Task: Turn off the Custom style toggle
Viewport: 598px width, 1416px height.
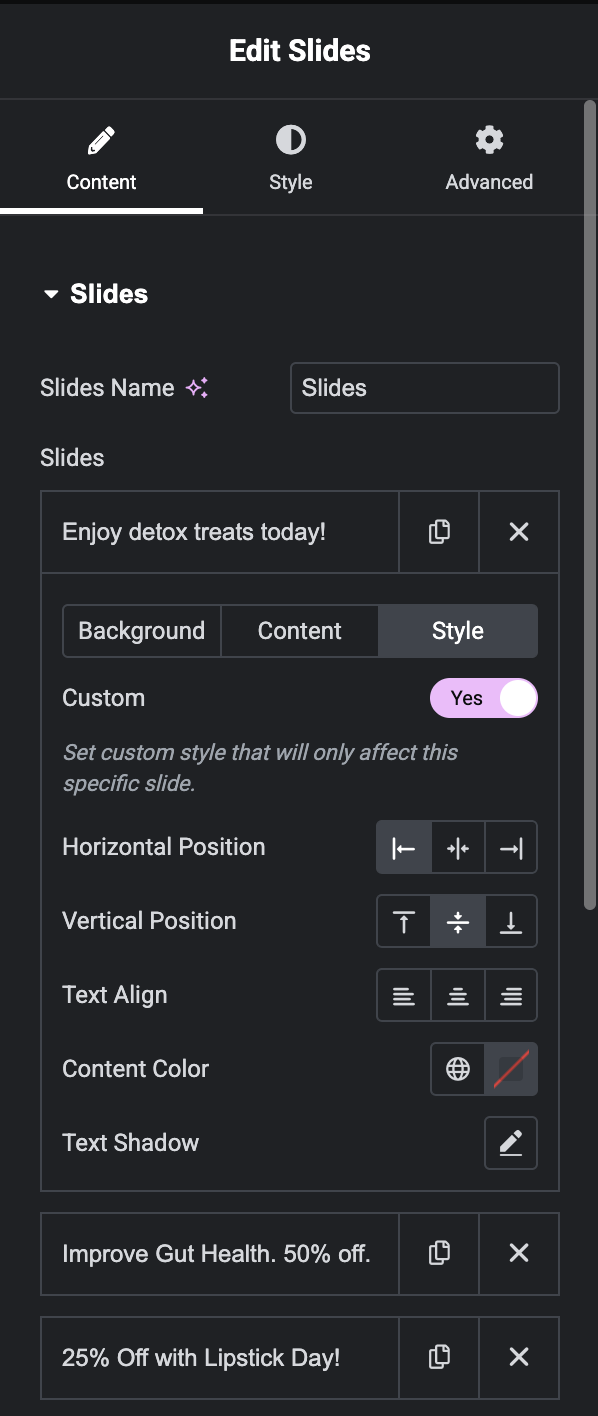Action: point(484,698)
